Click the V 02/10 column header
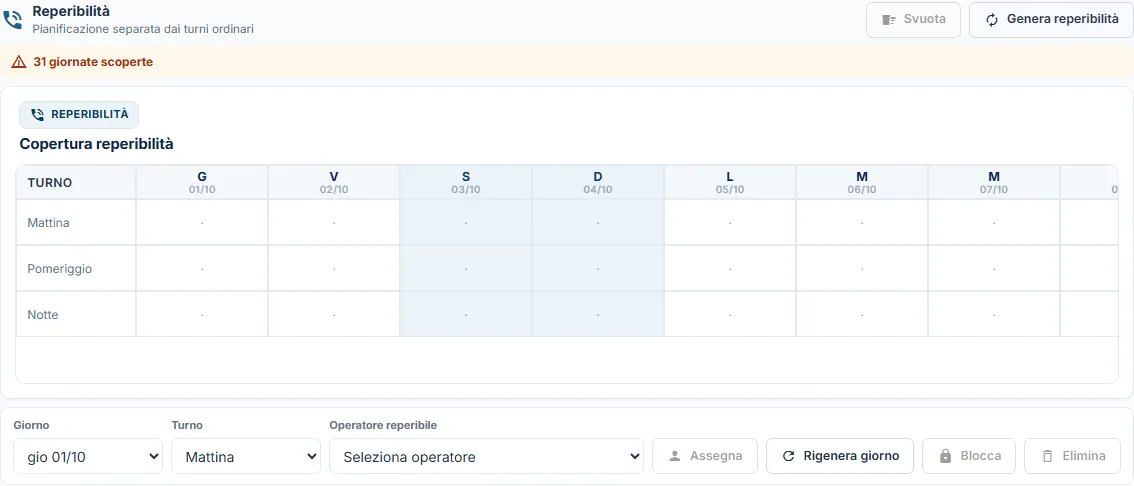The height and width of the screenshot is (486, 1134). [334, 182]
